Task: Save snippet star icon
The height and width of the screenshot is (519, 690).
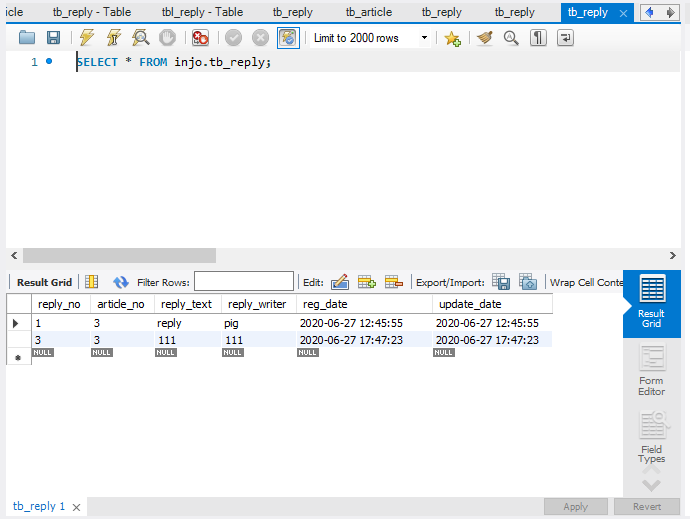Action: pyautogui.click(x=452, y=38)
